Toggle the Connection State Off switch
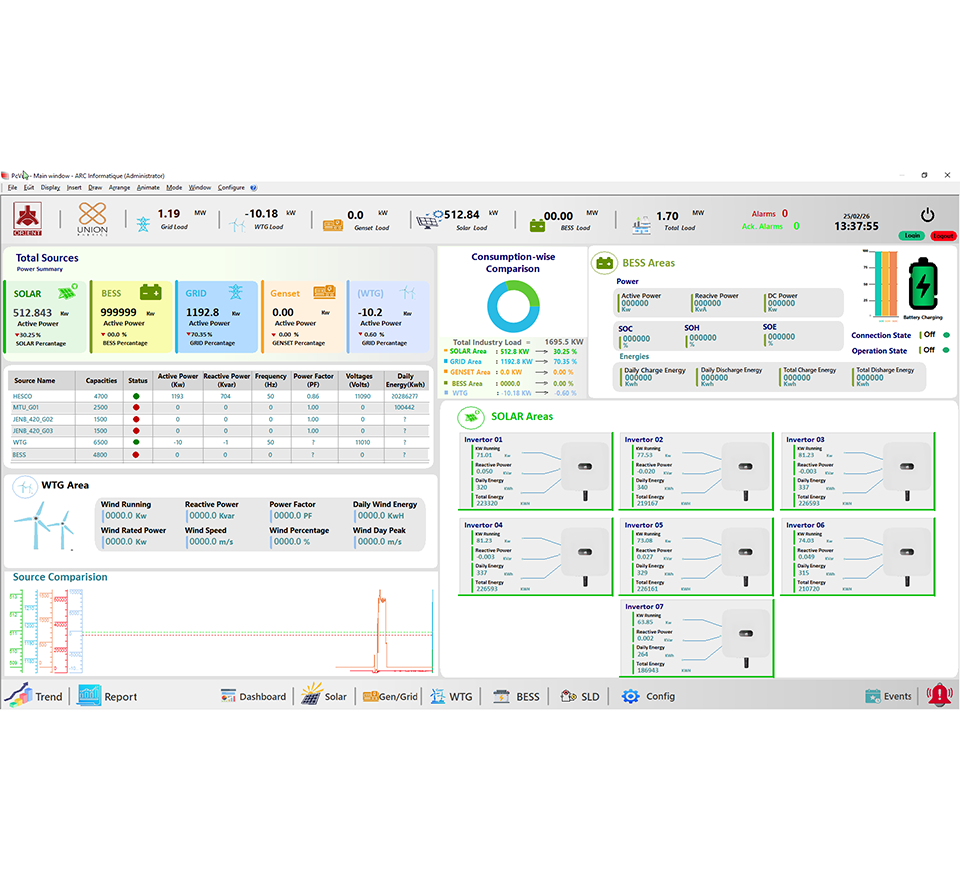Image resolution: width=960 pixels, height=890 pixels. (929, 335)
